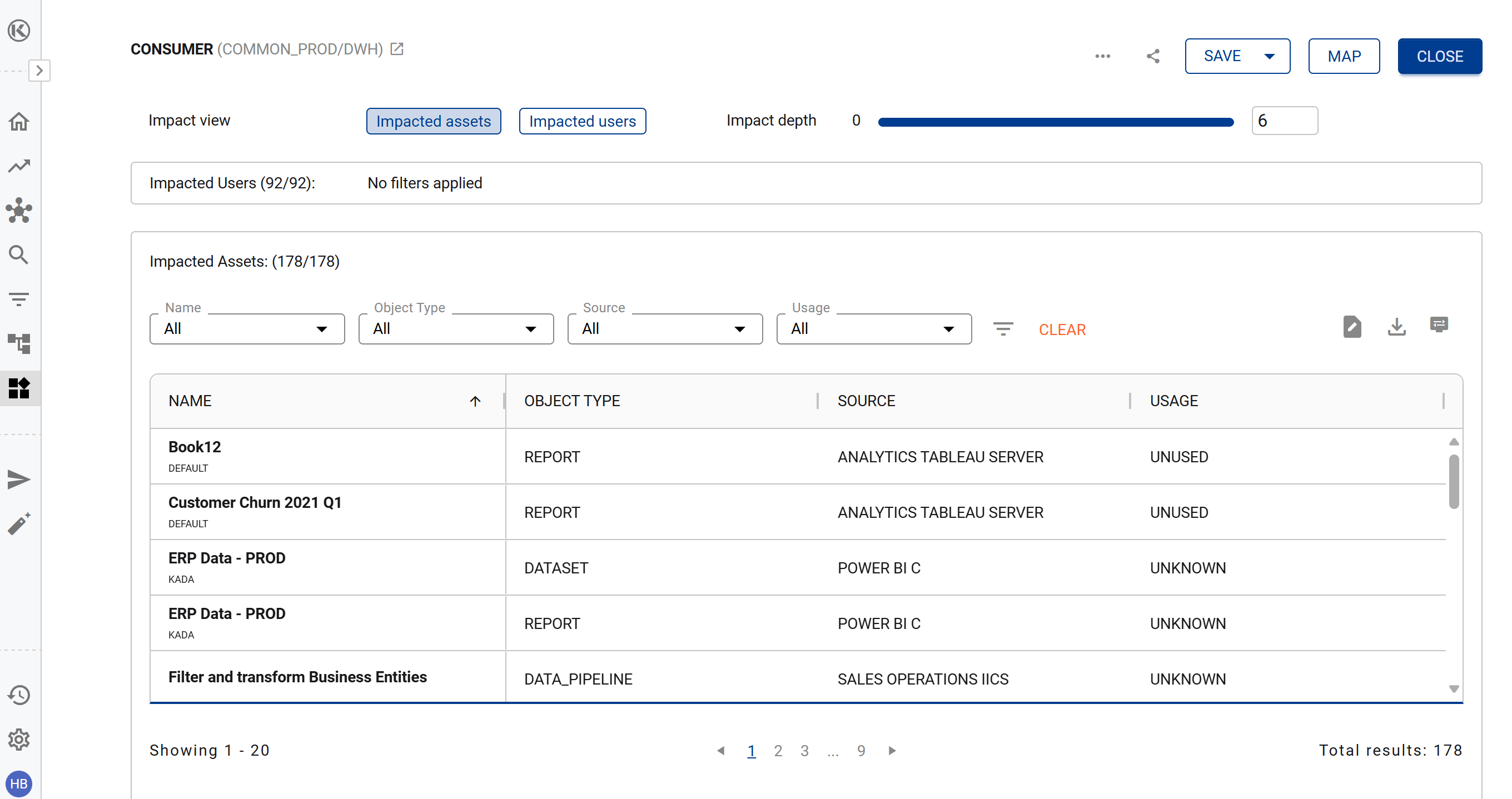The width and height of the screenshot is (1512, 799).
Task: Open the SAVE button dropdown arrow
Action: coord(1269,56)
